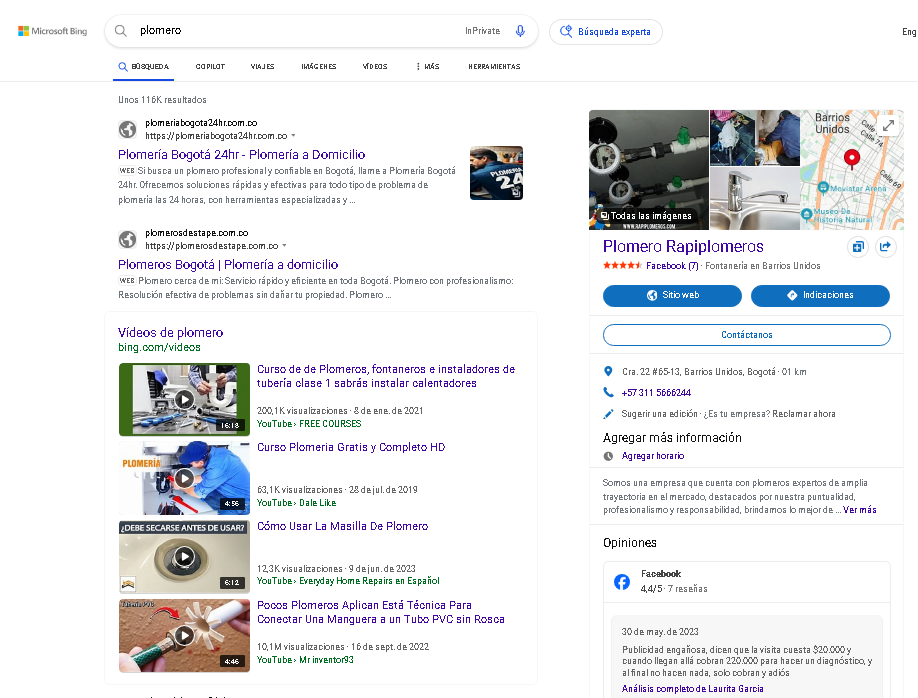
Task: Click the save-to-collection icon beside Rapiplomeros
Action: (857, 247)
